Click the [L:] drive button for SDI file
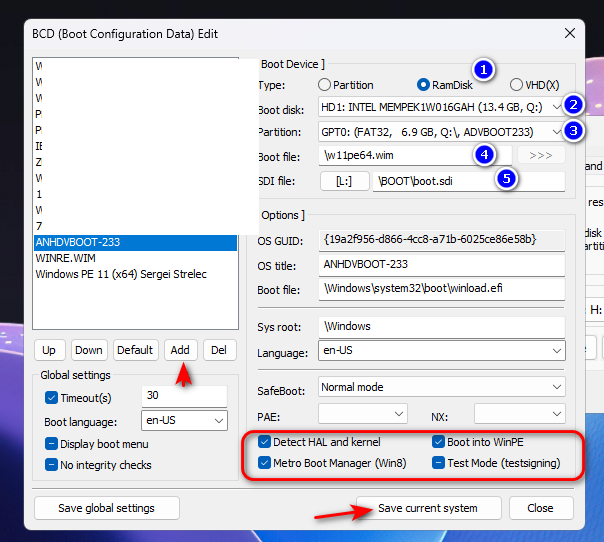 tap(344, 181)
